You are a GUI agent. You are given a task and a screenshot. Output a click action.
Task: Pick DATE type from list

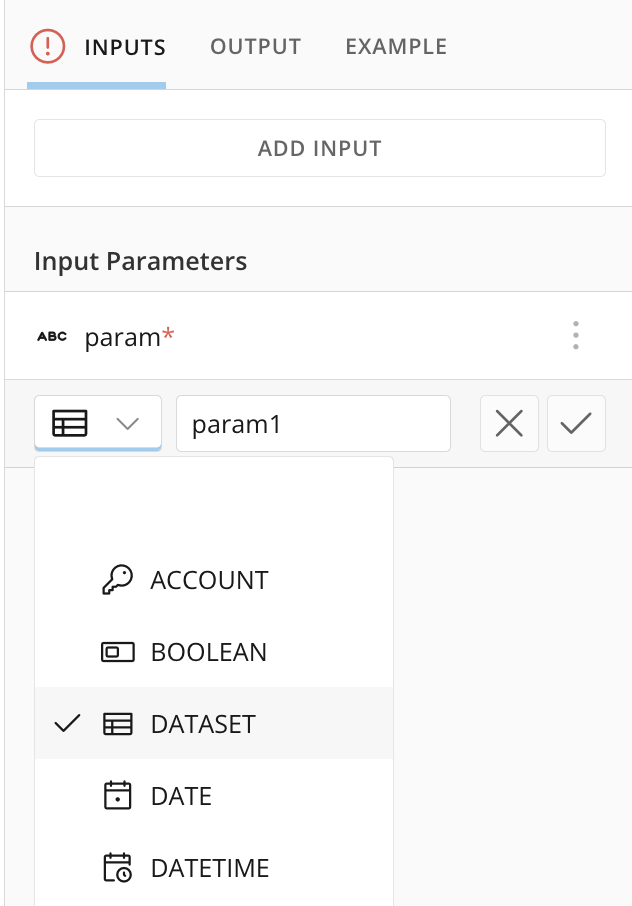(181, 796)
